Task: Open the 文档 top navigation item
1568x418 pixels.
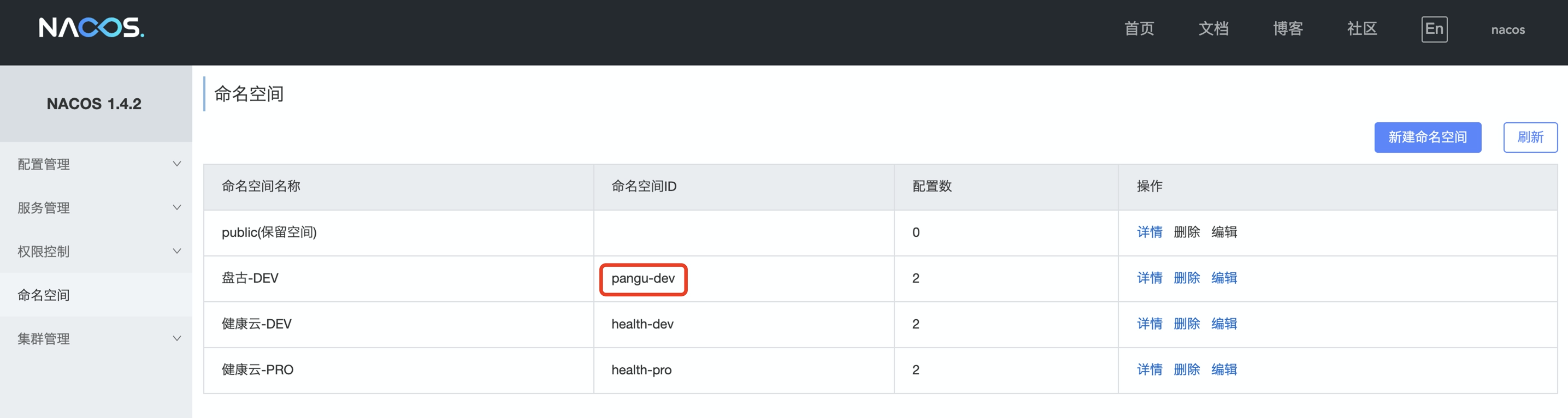Action: (x=1213, y=29)
